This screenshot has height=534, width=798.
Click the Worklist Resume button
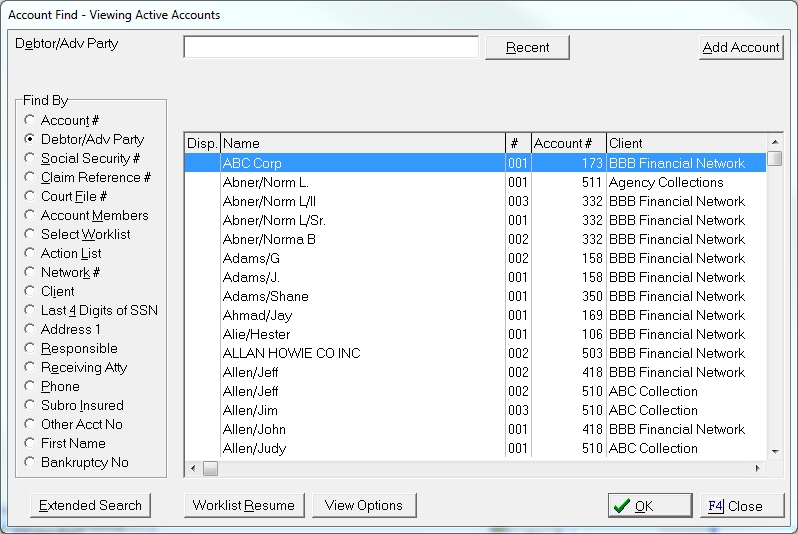click(x=244, y=505)
